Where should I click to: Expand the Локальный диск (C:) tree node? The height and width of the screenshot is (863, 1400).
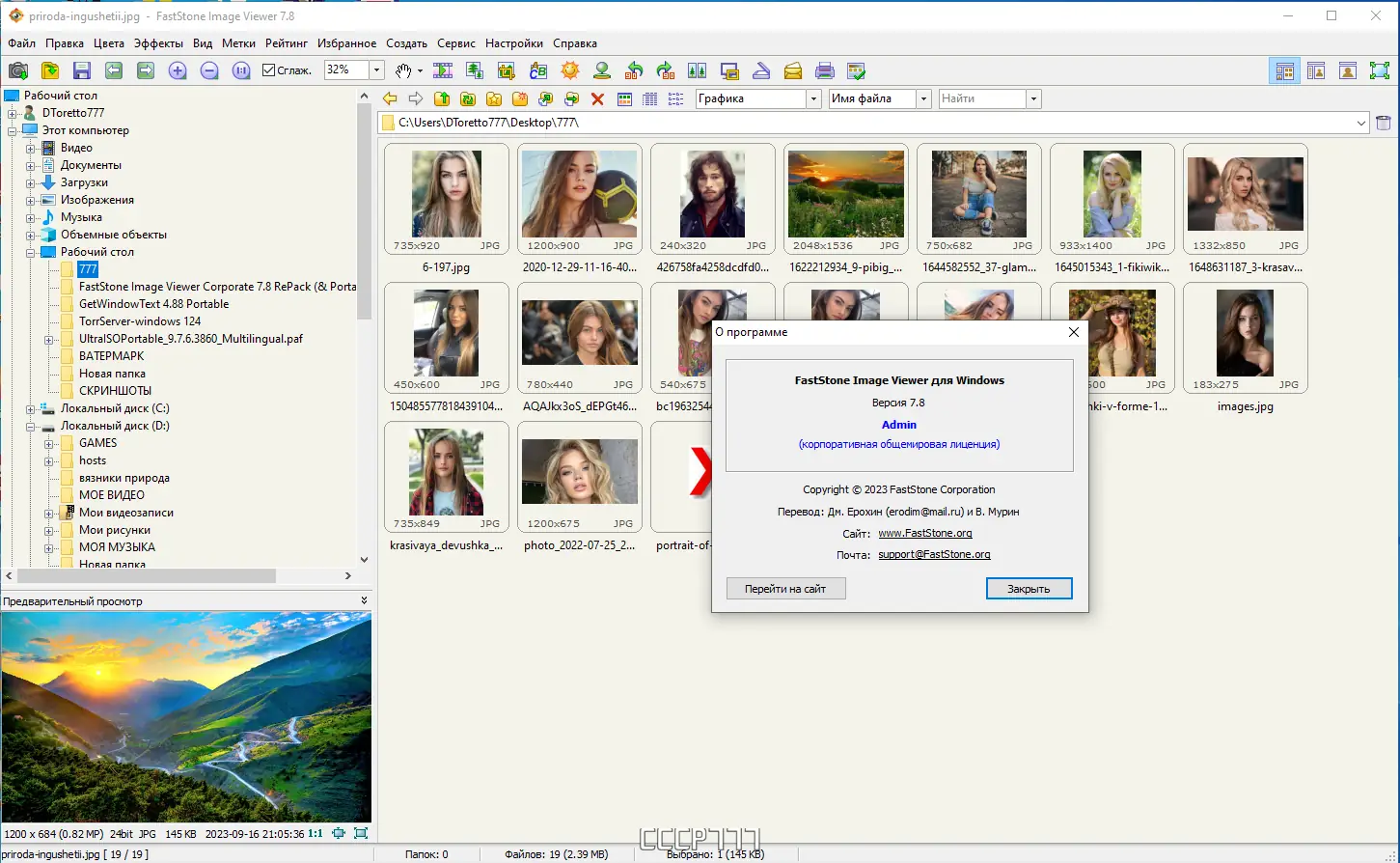pyautogui.click(x=31, y=408)
